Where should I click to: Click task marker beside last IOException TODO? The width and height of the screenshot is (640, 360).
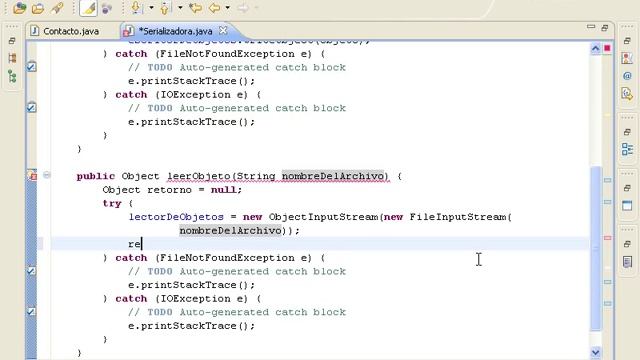click(x=31, y=312)
